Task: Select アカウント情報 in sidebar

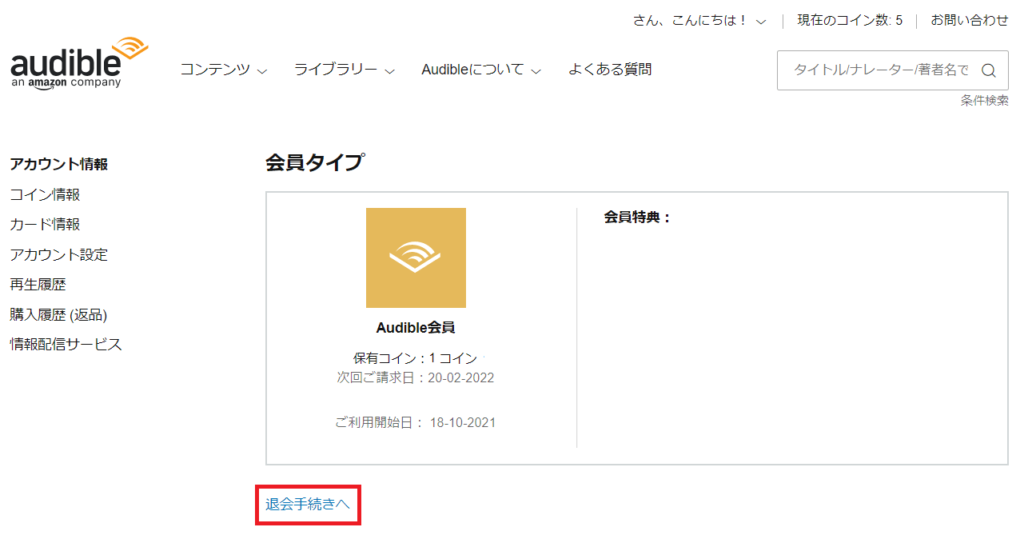Action: tap(58, 164)
